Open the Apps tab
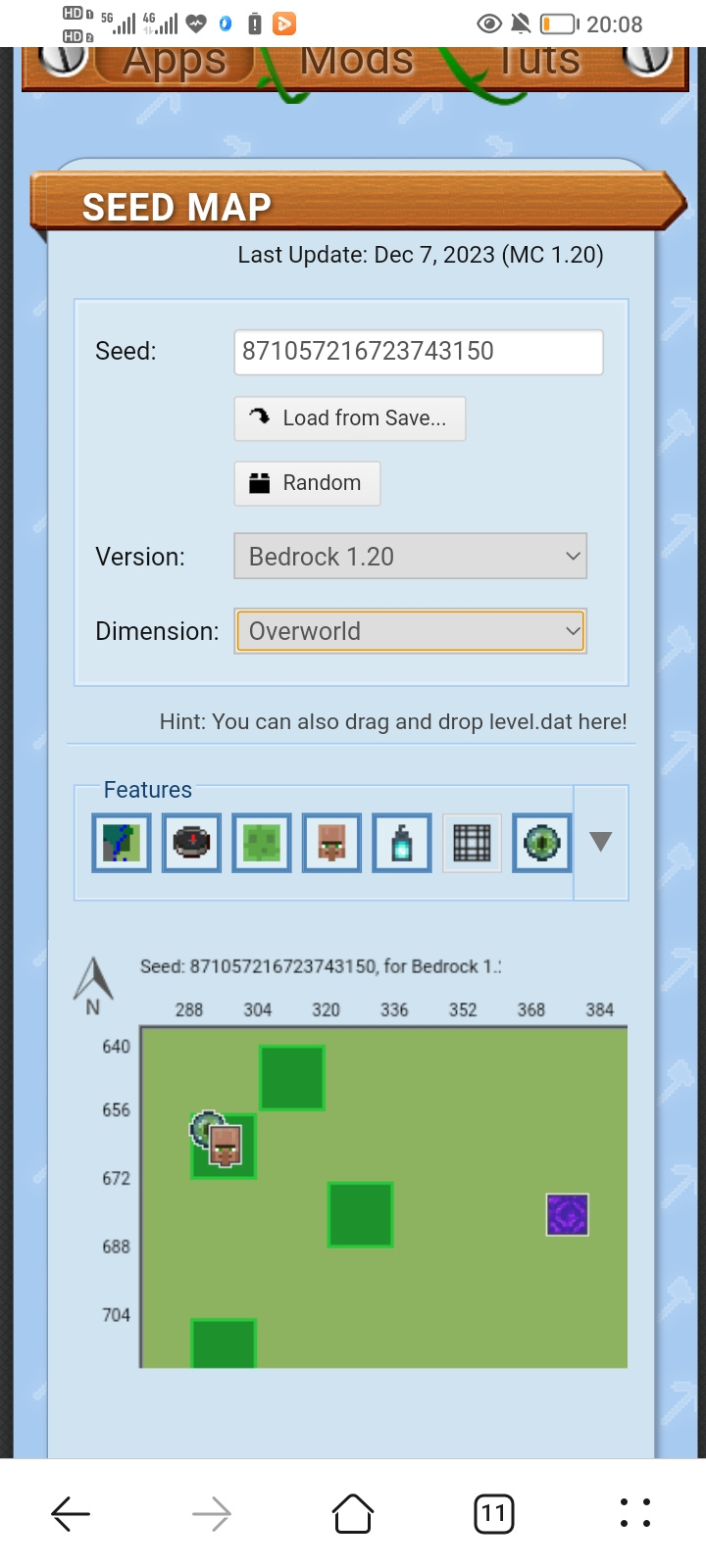This screenshot has height=1568, width=706. click(175, 61)
